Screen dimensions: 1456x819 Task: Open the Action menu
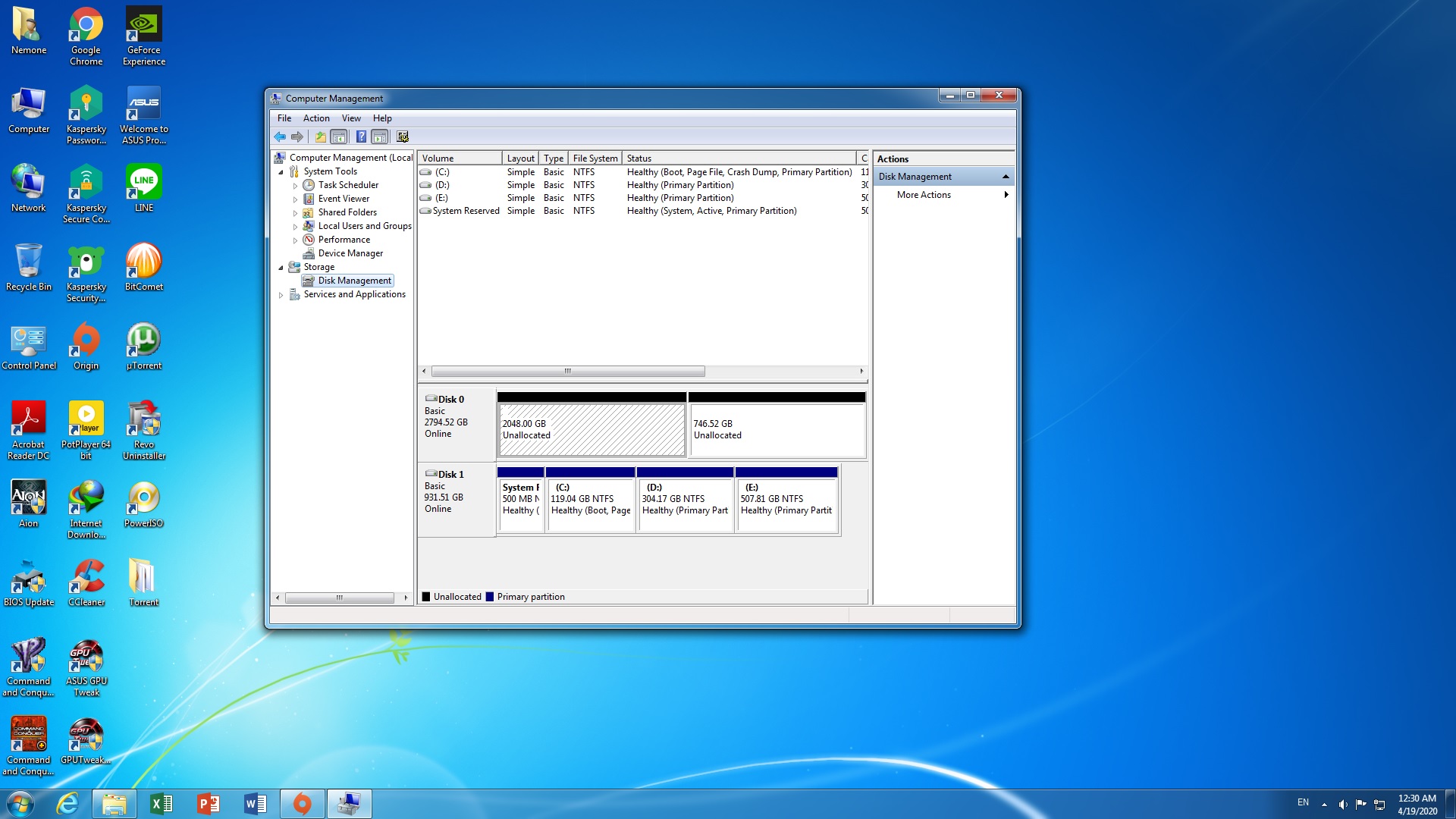[315, 118]
